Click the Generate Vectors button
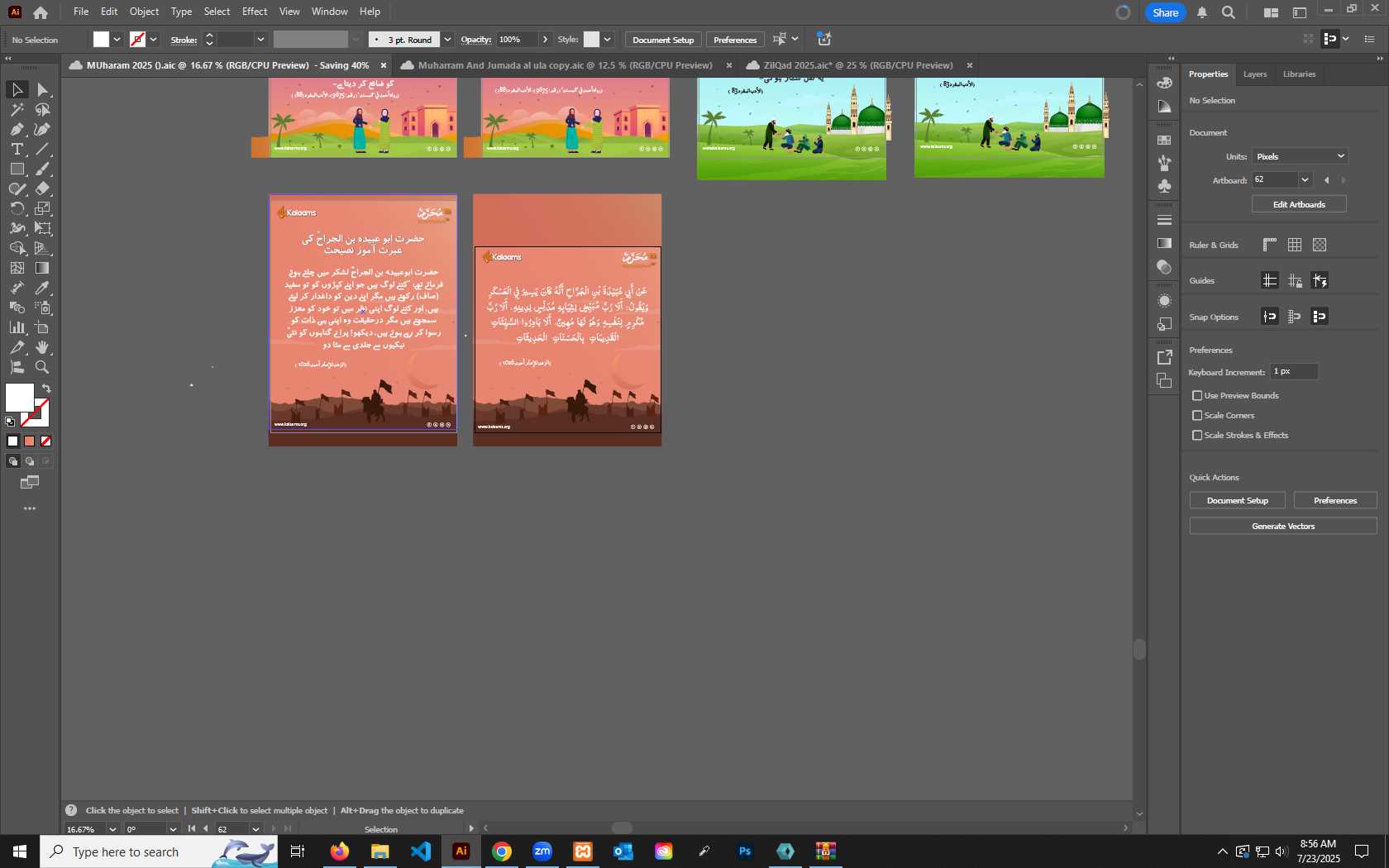The width and height of the screenshot is (1389, 868). 1283,526
